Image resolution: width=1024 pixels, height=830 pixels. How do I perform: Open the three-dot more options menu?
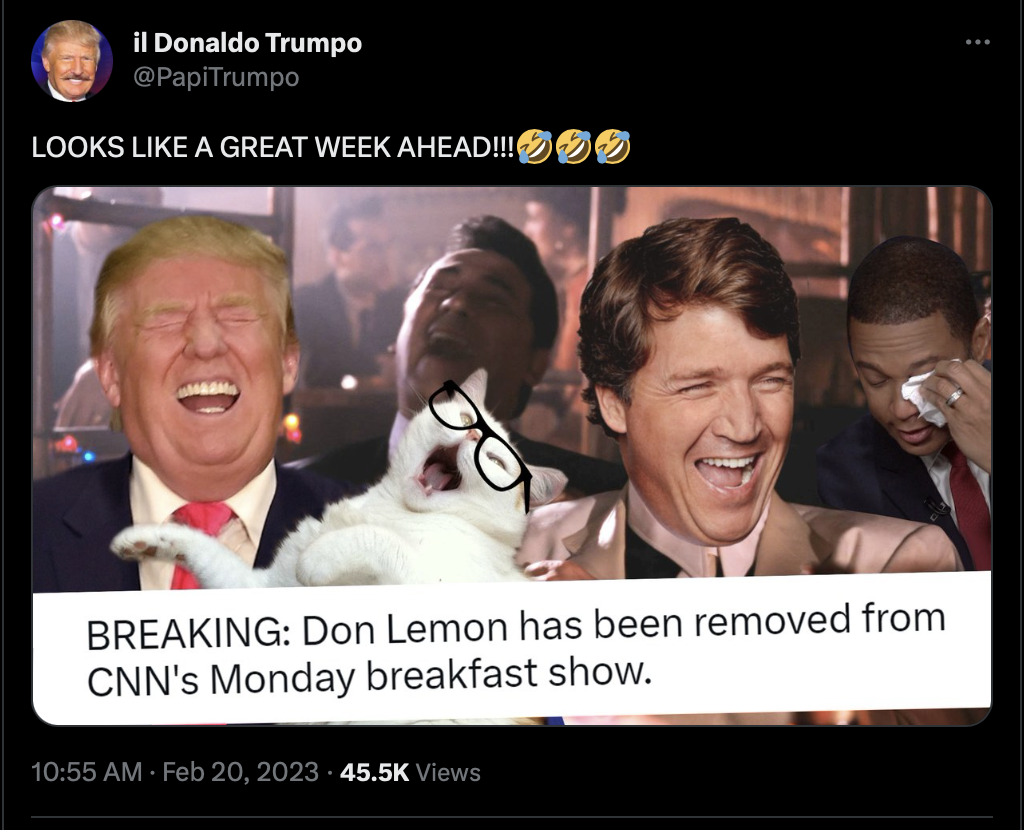[977, 42]
